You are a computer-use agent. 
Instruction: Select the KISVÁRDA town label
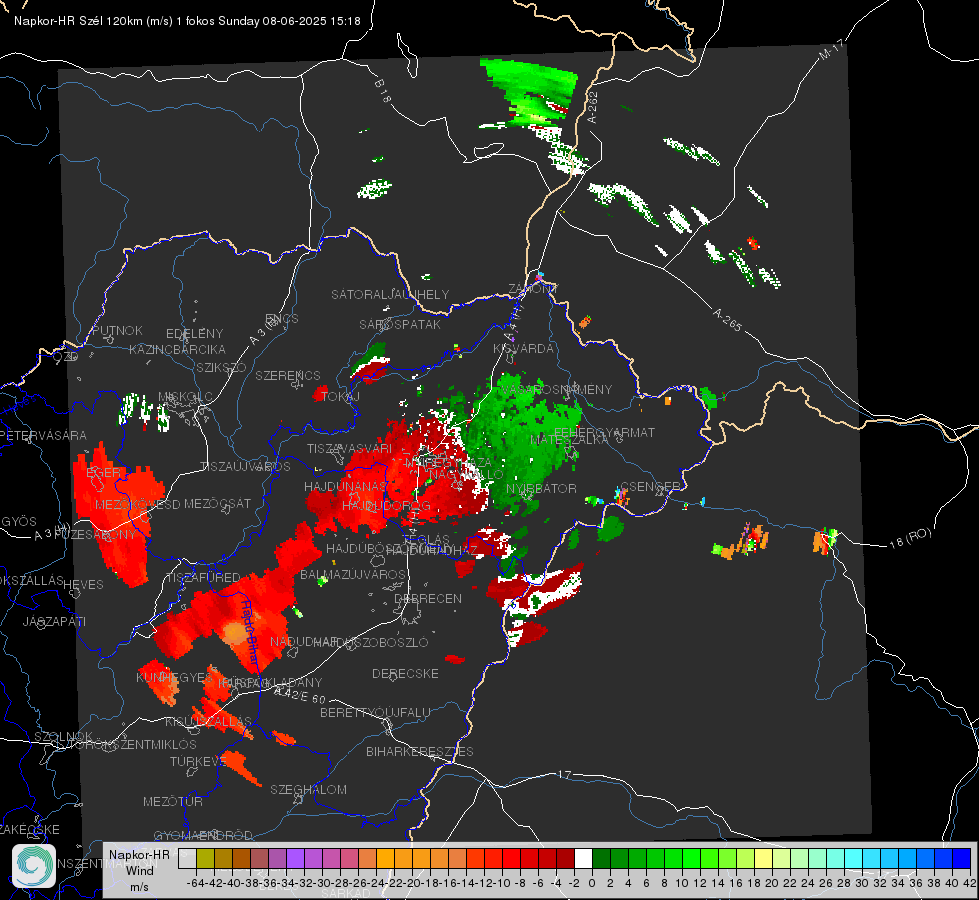[523, 349]
